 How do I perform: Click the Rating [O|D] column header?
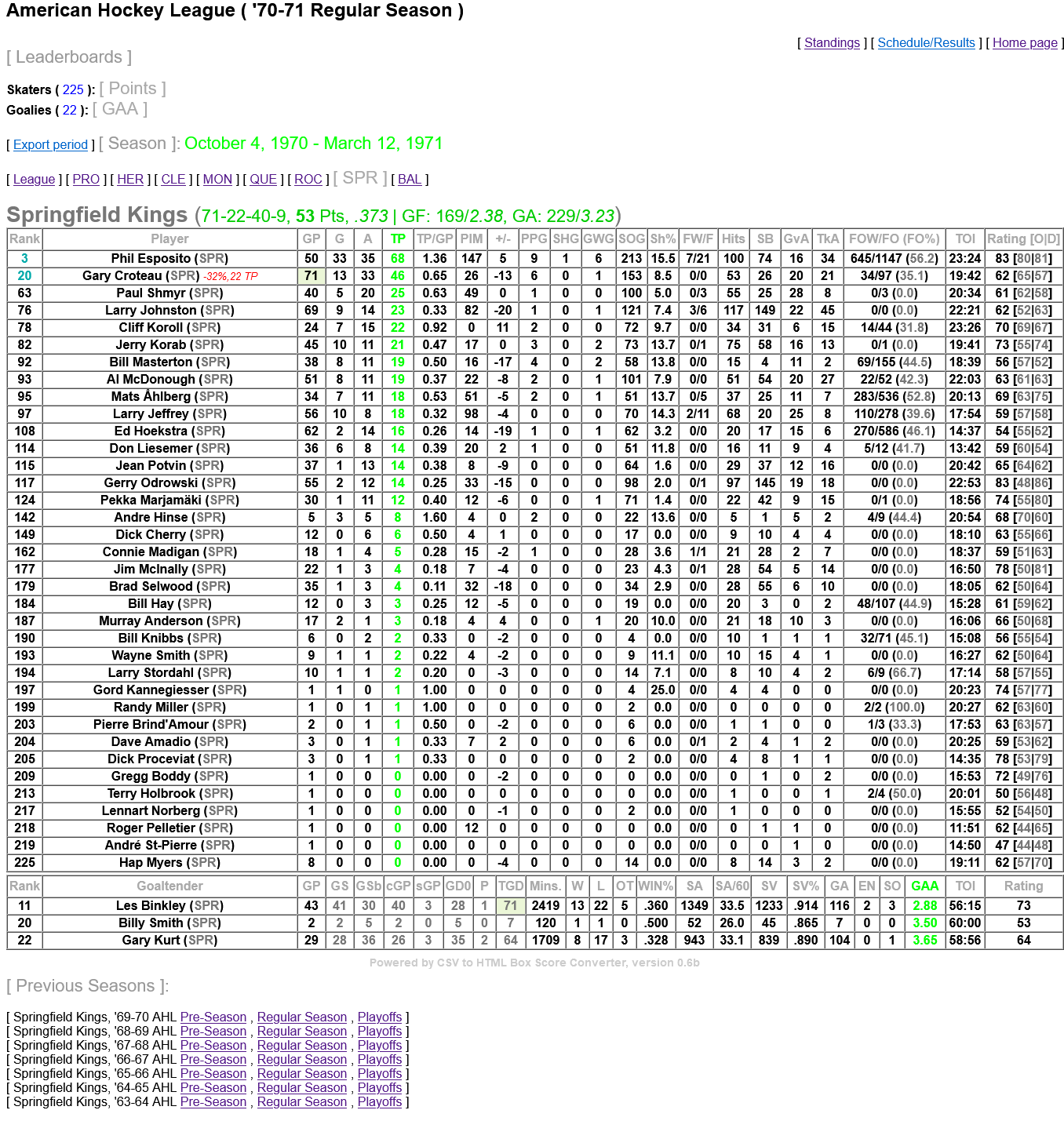(1024, 239)
